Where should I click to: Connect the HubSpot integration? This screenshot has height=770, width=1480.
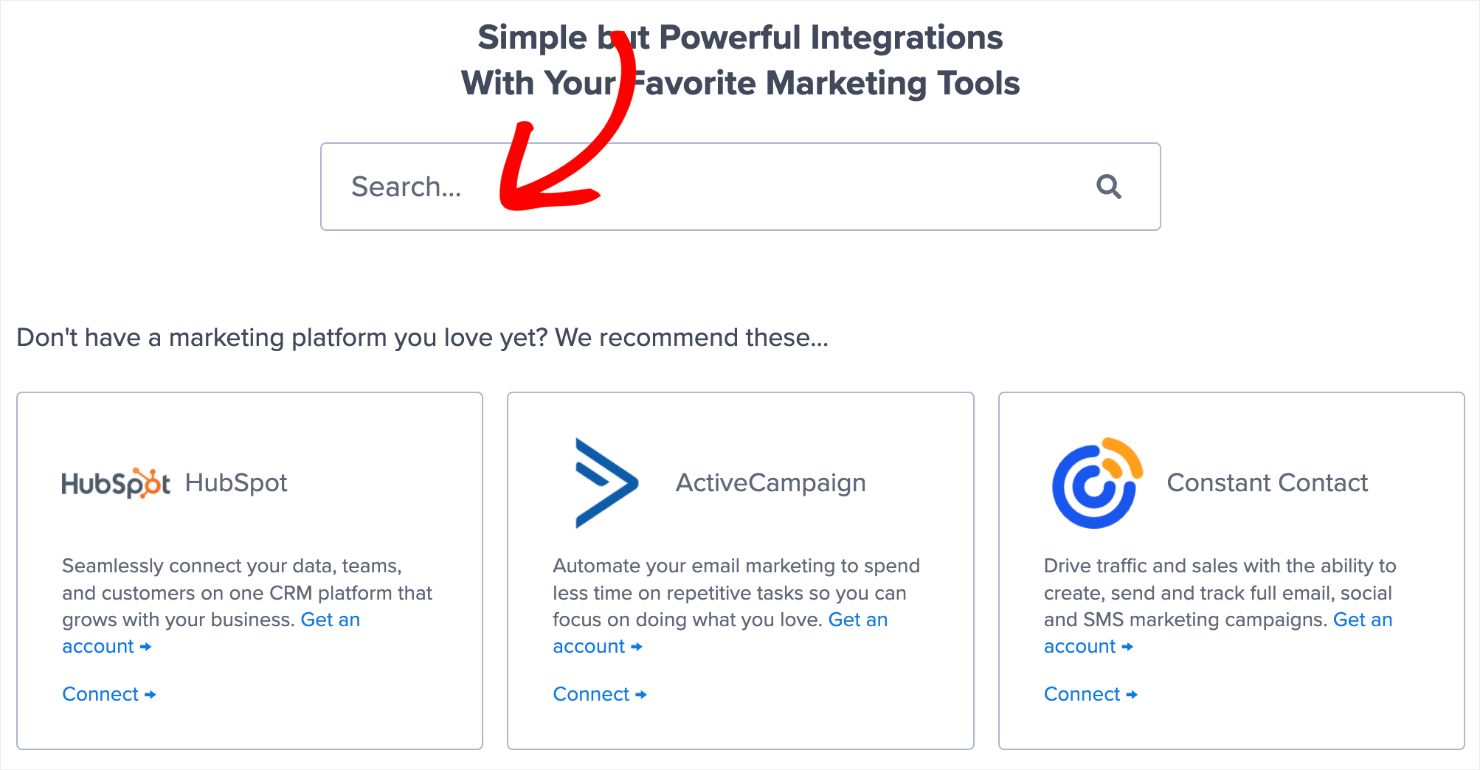(109, 694)
